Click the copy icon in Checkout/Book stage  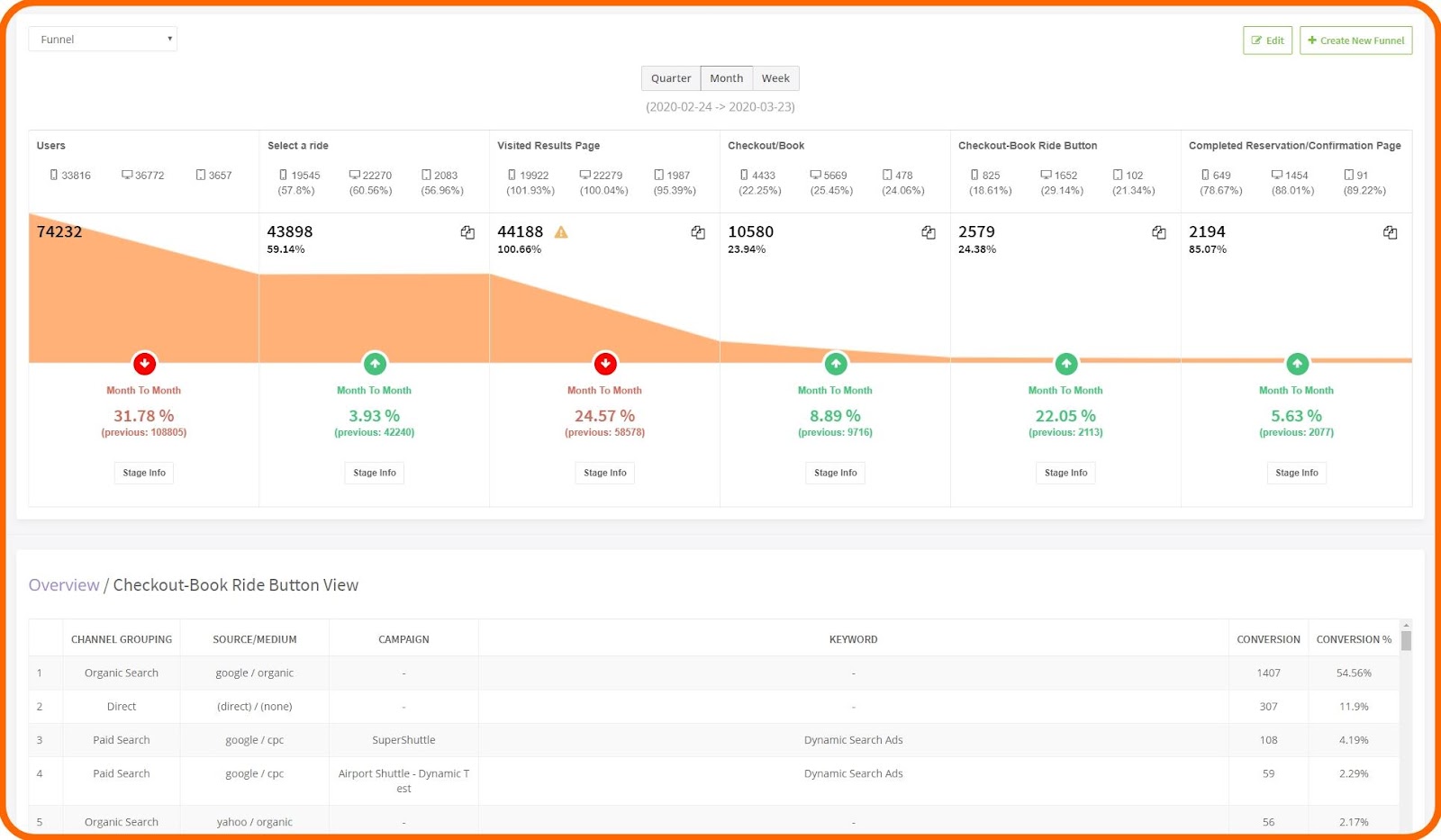929,232
